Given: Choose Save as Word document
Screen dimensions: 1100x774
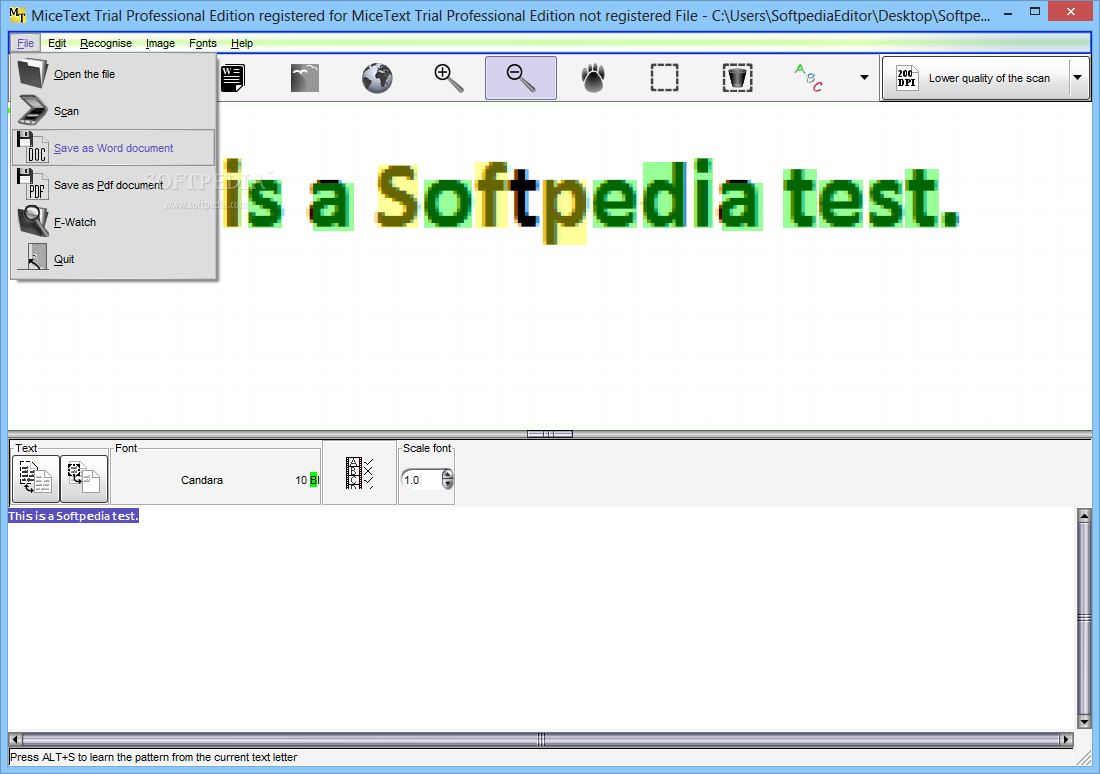Looking at the screenshot, I should 114,148.
